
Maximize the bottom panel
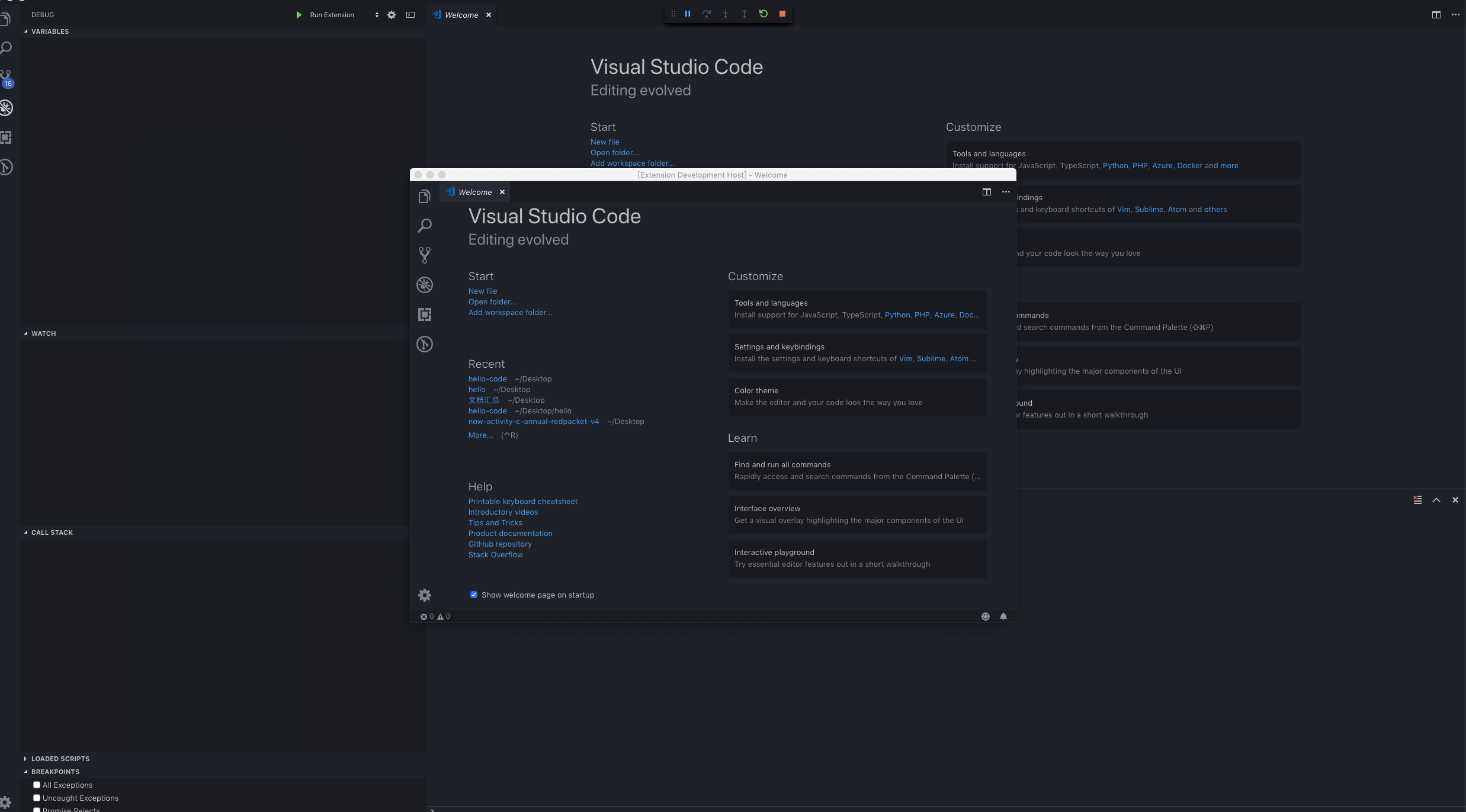coord(1436,500)
